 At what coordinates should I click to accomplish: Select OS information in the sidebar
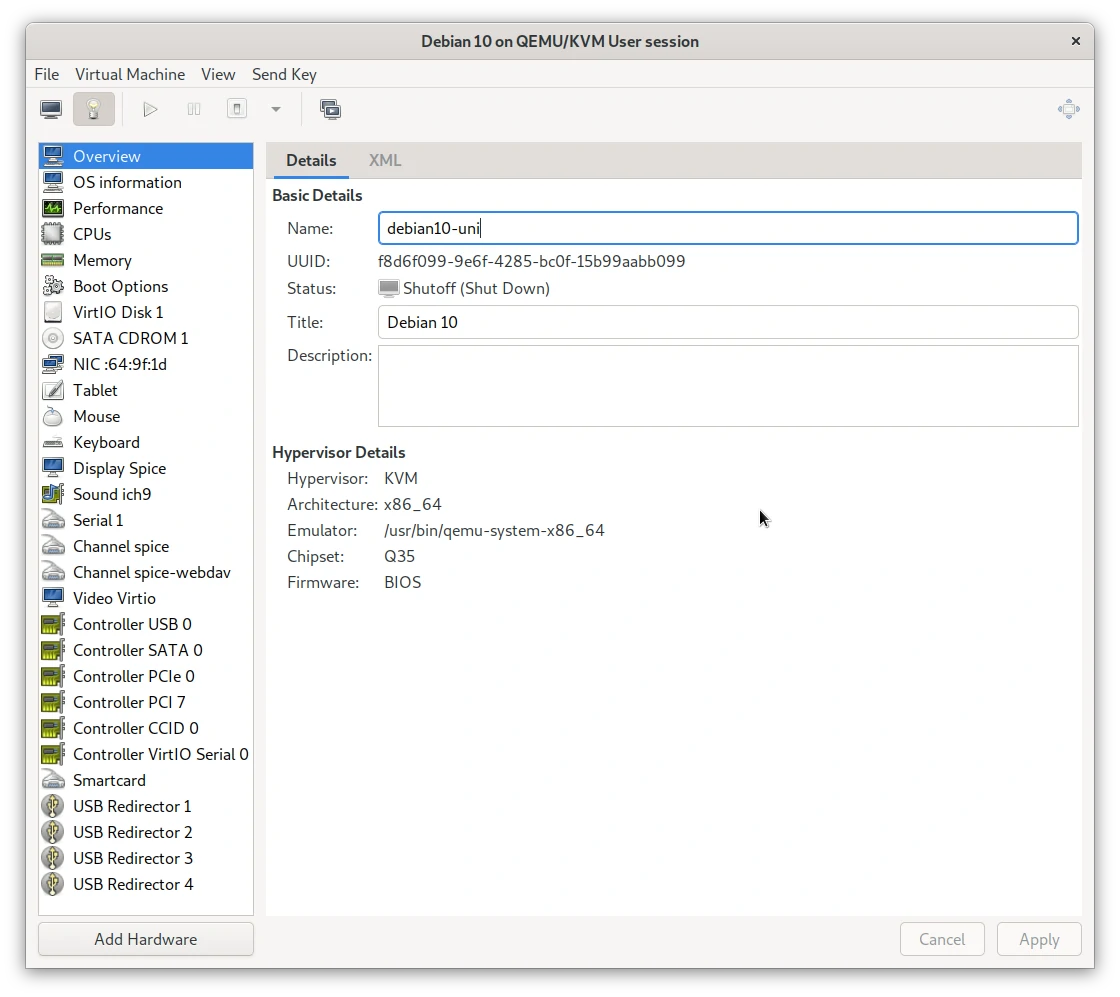(x=146, y=182)
